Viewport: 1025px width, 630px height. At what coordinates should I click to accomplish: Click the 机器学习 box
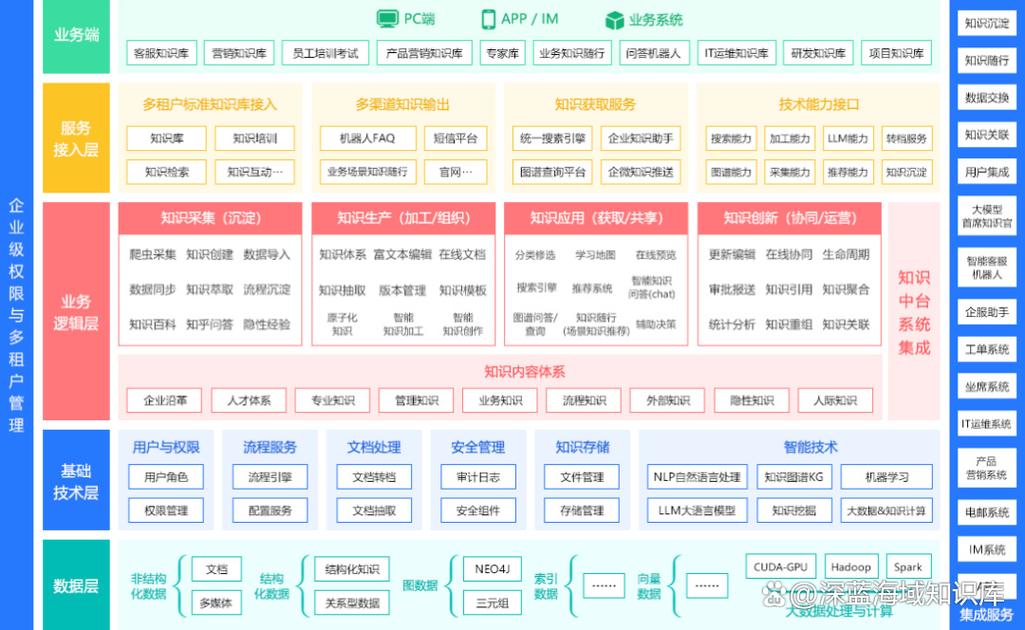point(886,477)
